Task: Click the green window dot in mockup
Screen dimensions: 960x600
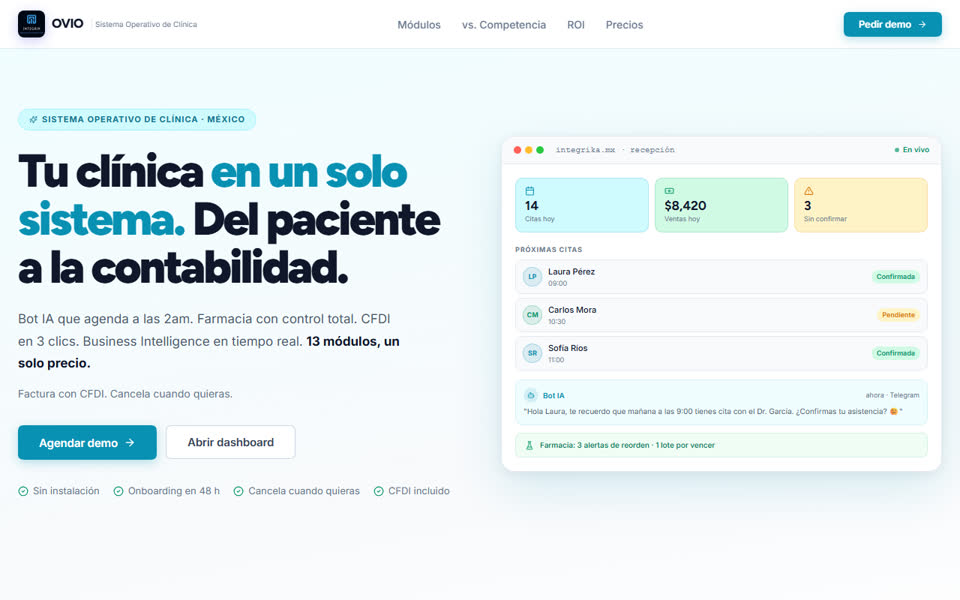Action: coord(539,150)
